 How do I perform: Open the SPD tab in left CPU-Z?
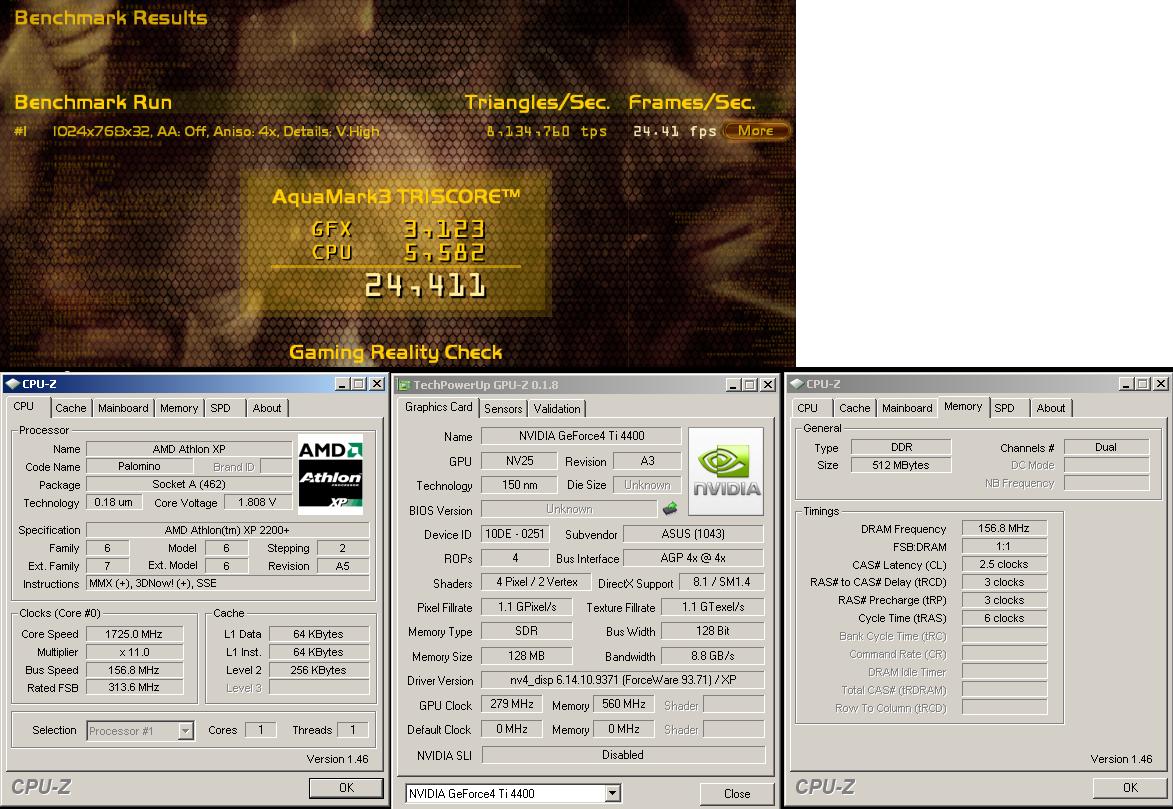click(221, 408)
